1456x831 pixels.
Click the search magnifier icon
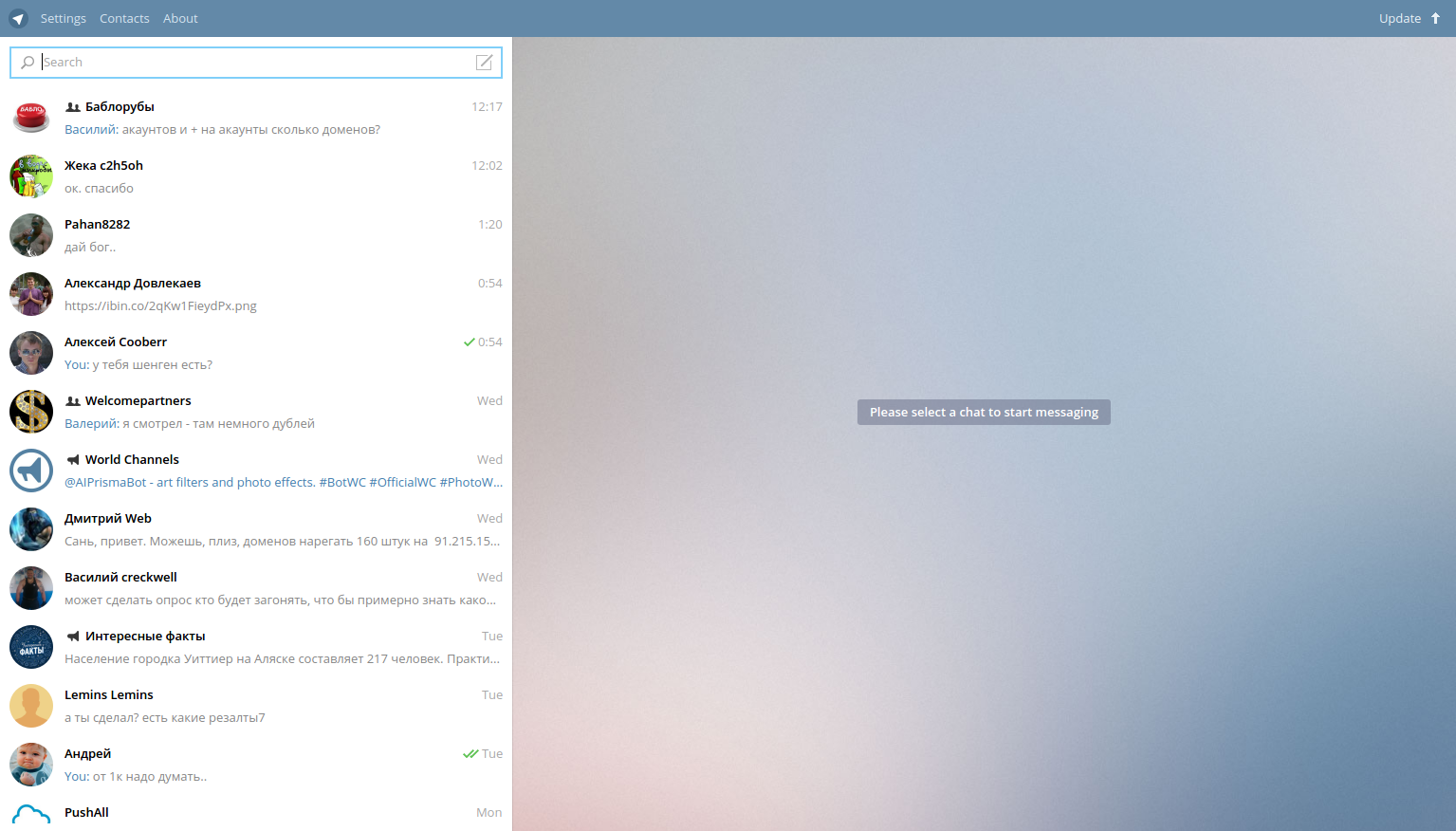pyautogui.click(x=28, y=63)
